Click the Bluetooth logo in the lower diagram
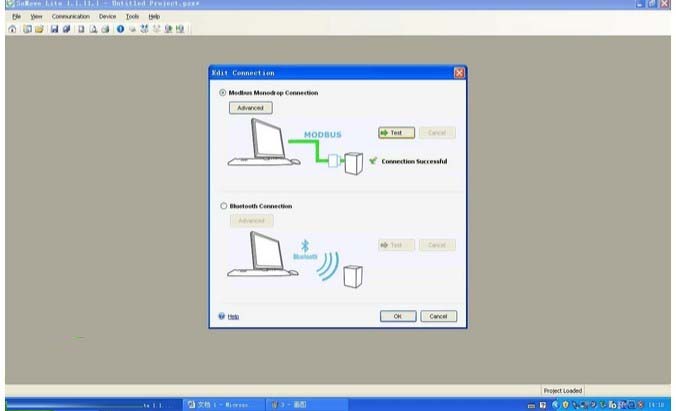This screenshot has width=676, height=411. click(x=305, y=250)
